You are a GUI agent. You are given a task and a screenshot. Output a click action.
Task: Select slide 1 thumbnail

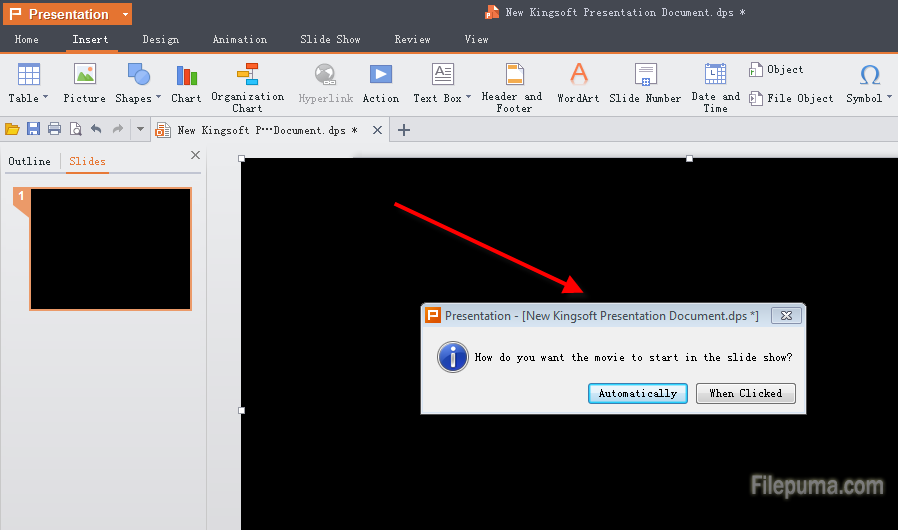click(110, 249)
